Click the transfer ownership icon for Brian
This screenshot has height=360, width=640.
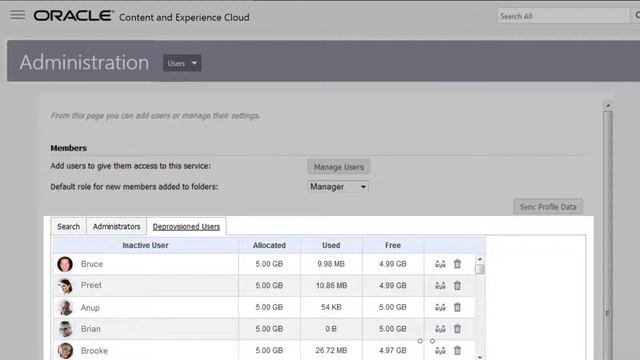point(440,329)
